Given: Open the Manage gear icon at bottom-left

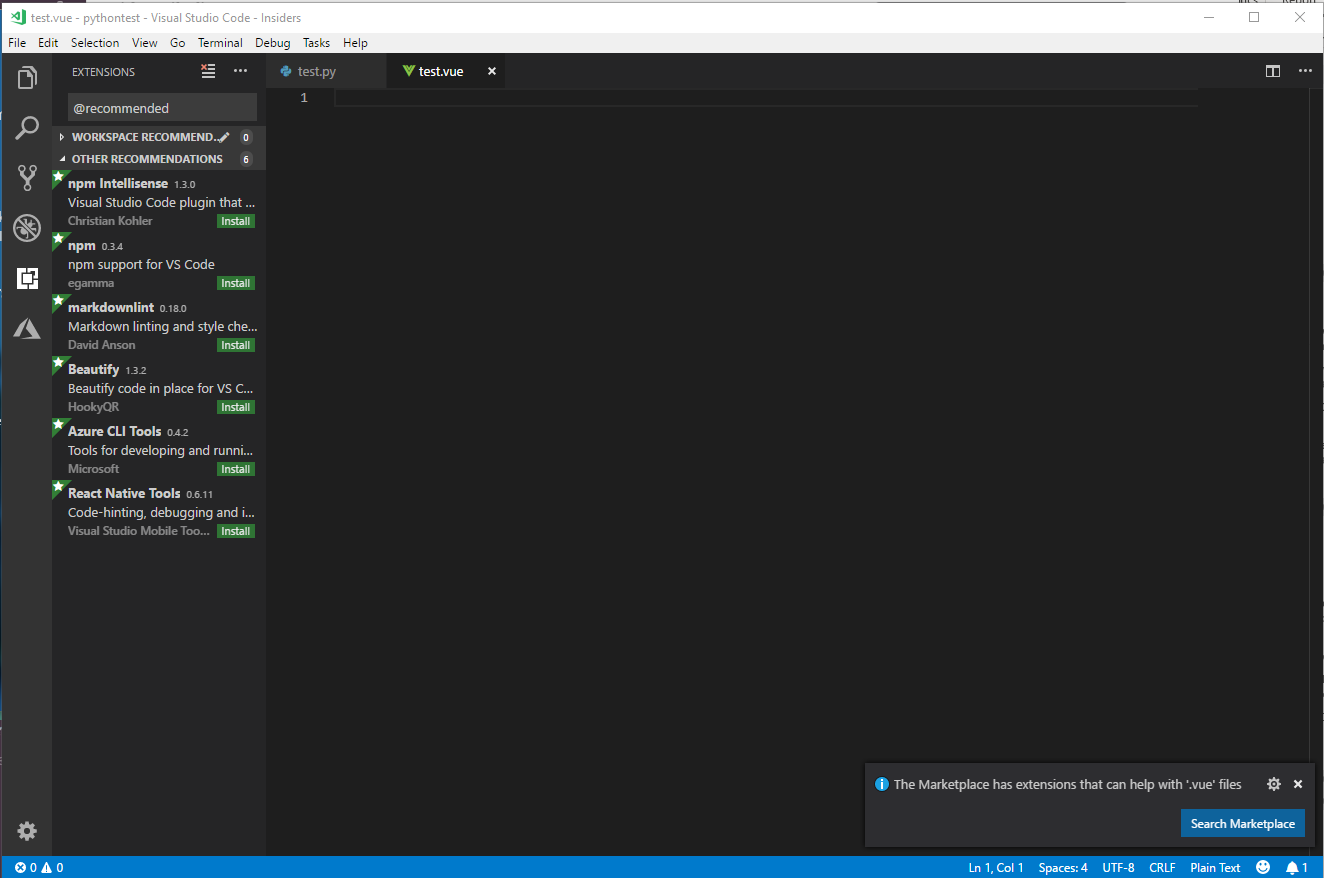Looking at the screenshot, I should pyautogui.click(x=27, y=831).
